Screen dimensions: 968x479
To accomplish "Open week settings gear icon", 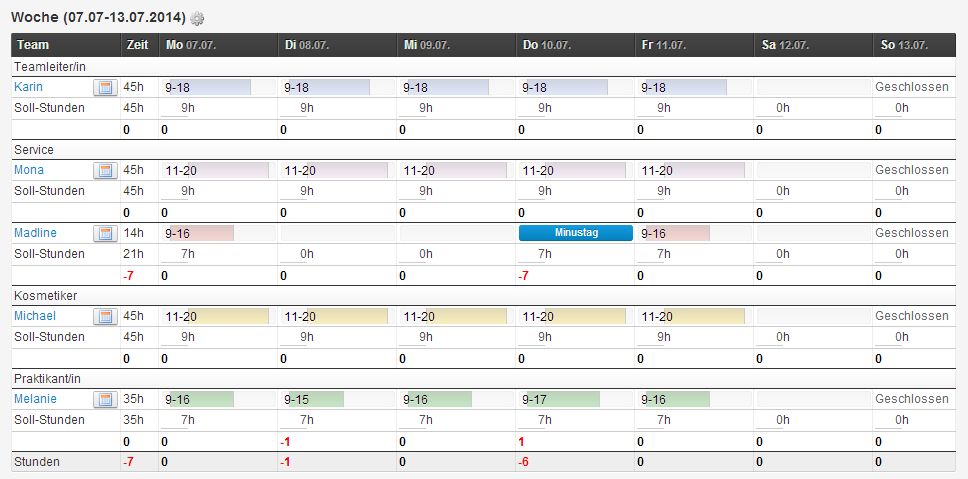I will (197, 19).
